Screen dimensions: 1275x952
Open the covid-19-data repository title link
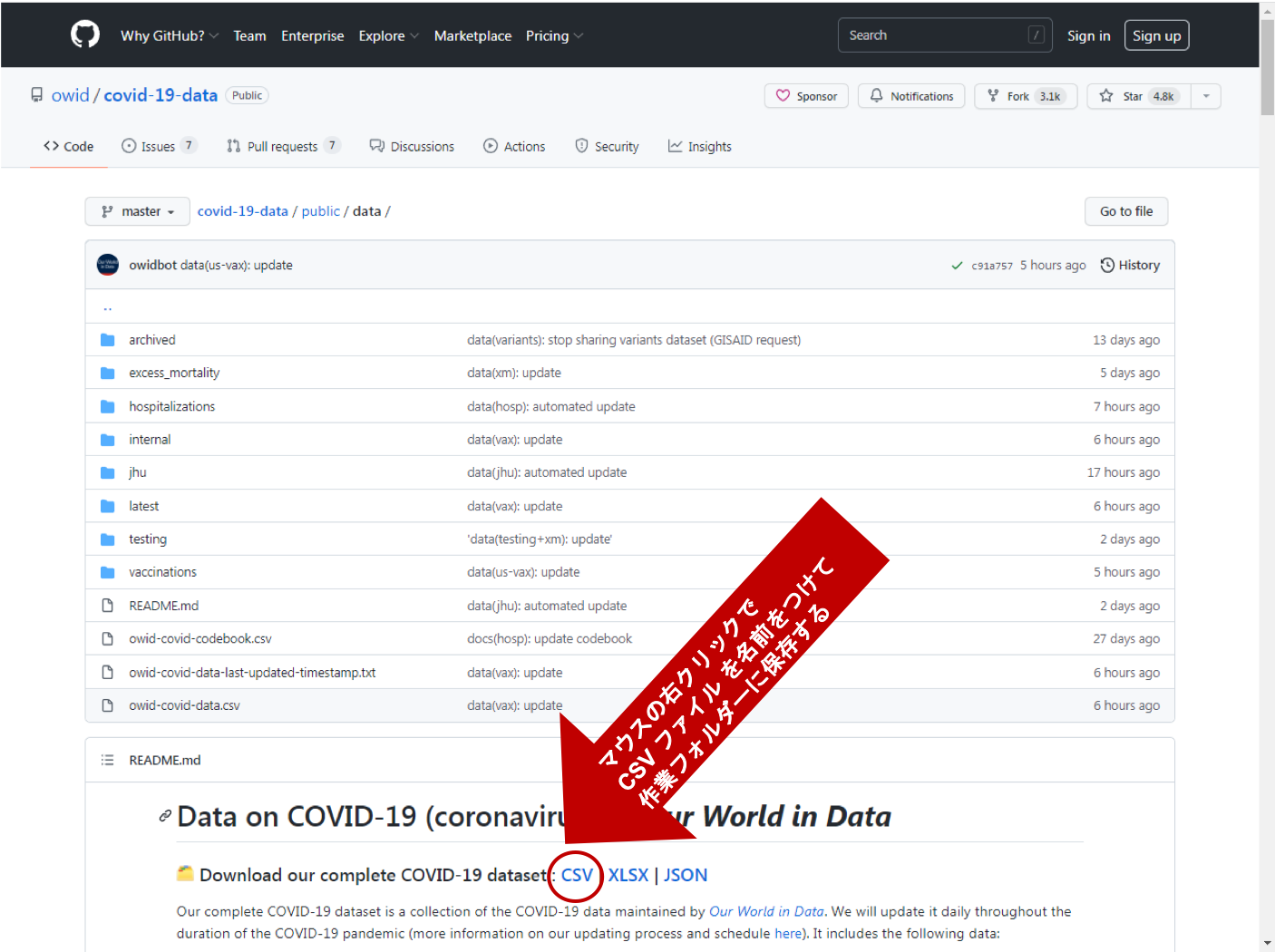[161, 95]
